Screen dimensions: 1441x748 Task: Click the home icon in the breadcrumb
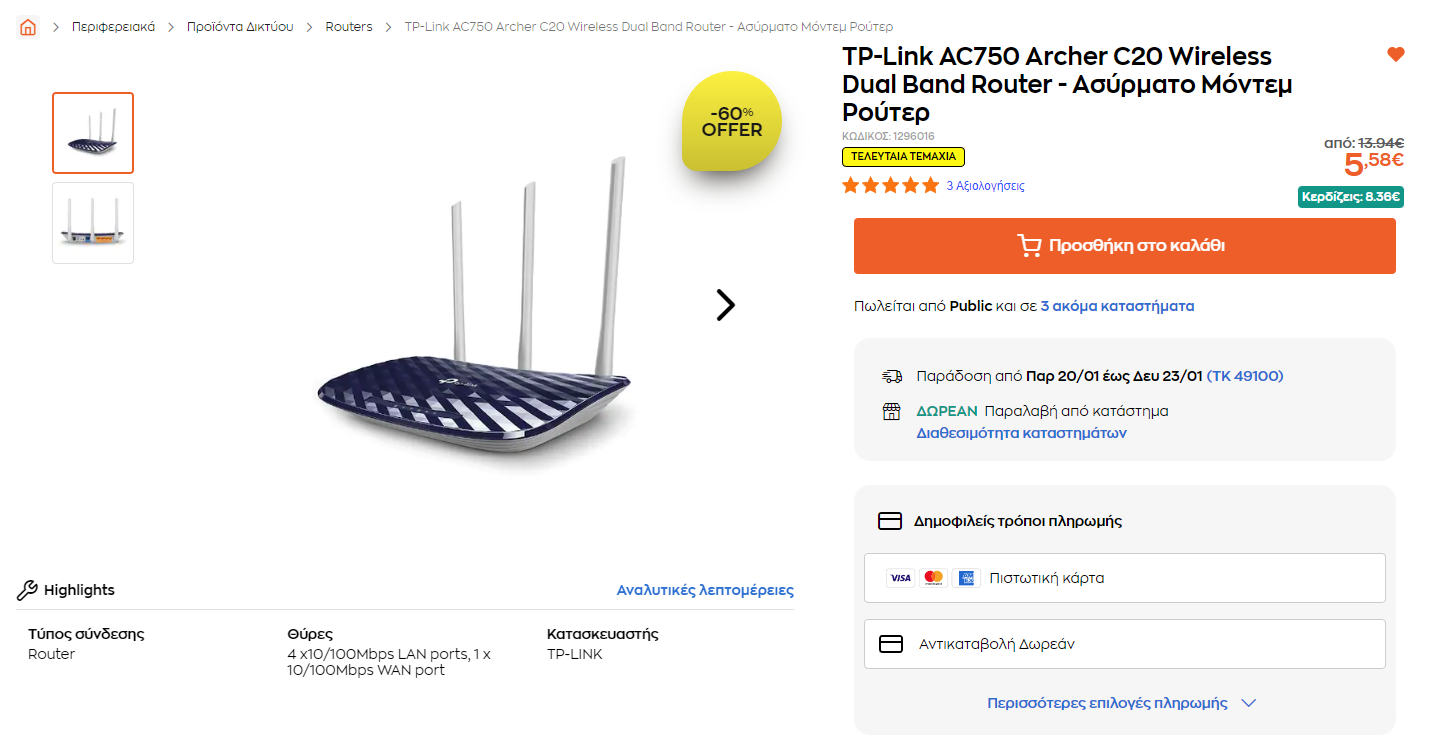coord(28,27)
